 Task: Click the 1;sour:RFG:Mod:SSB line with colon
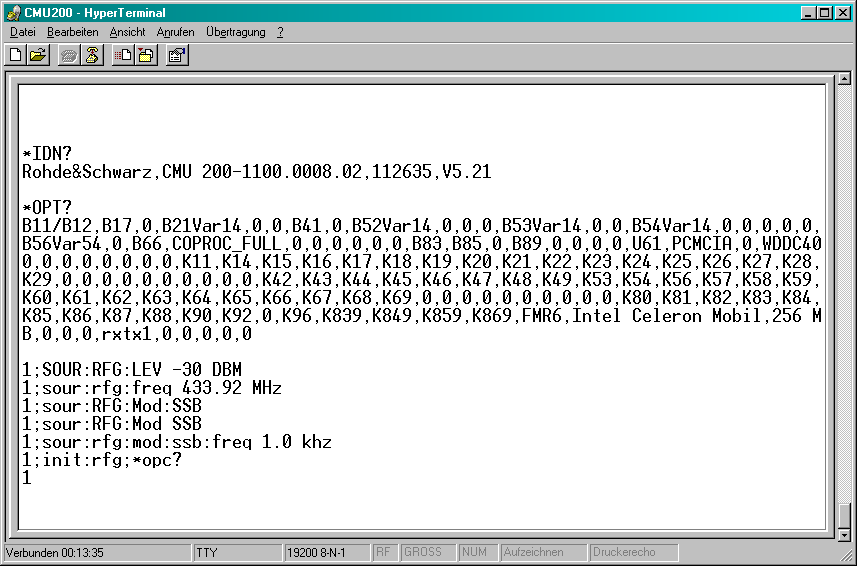[x=112, y=406]
